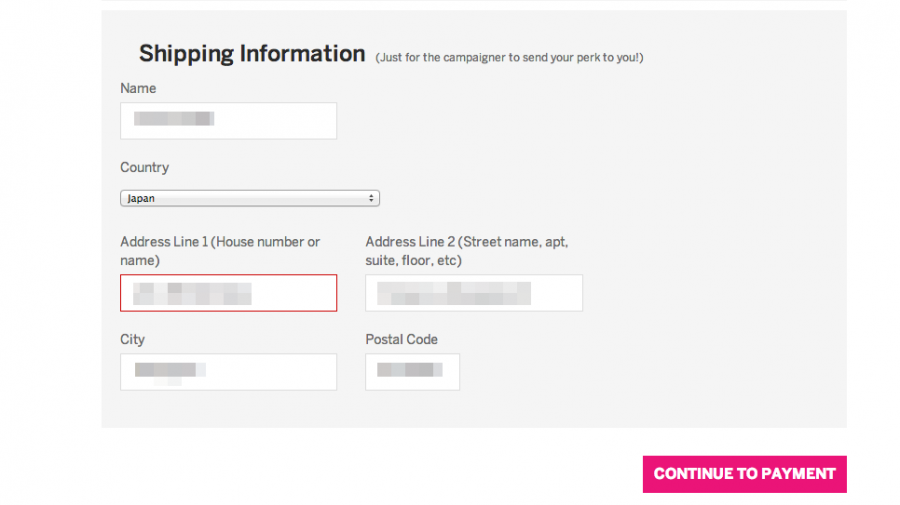Click the up-down arrows on Country select

pos(371,198)
